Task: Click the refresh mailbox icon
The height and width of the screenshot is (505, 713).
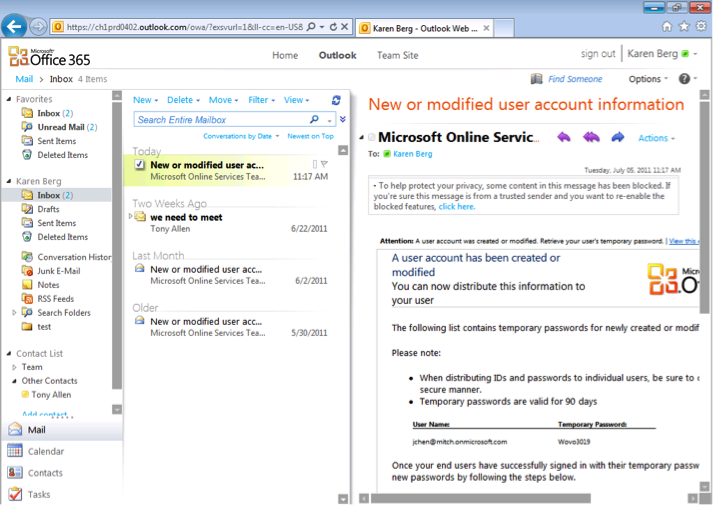Action: pyautogui.click(x=336, y=100)
